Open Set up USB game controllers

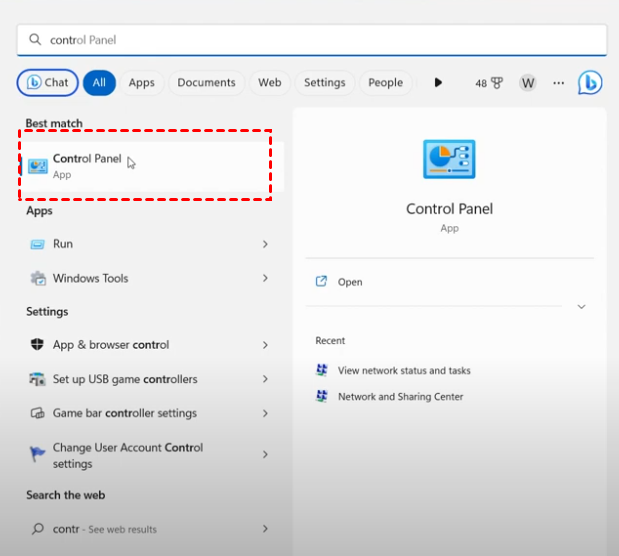pyautogui.click(x=152, y=379)
